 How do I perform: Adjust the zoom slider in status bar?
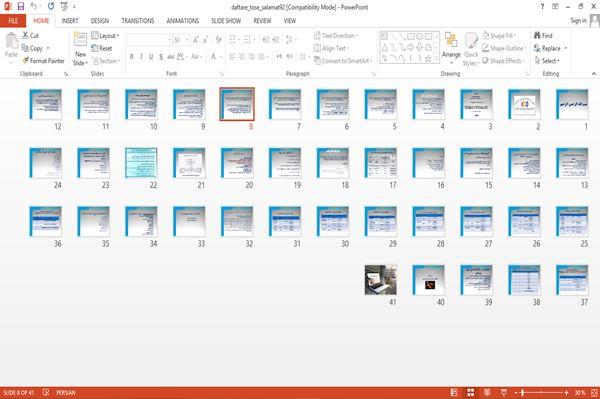(523, 392)
